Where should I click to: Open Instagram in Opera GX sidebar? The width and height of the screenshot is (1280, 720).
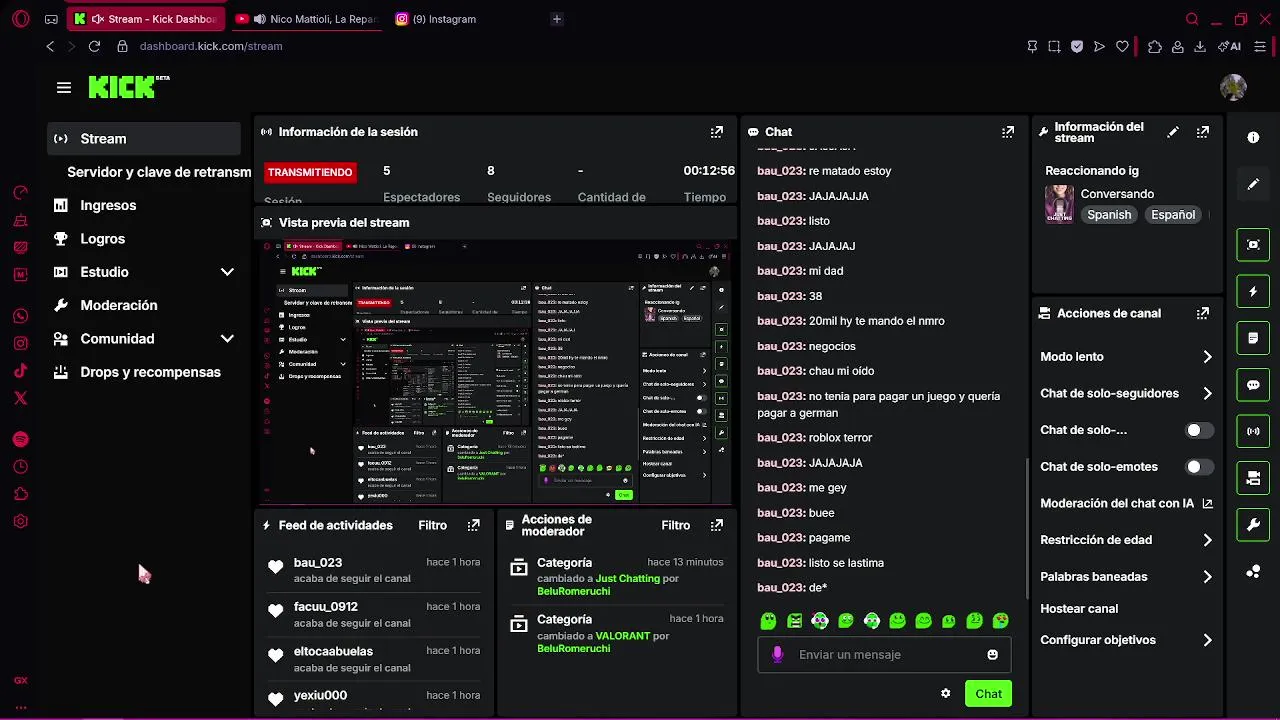pyautogui.click(x=20, y=344)
